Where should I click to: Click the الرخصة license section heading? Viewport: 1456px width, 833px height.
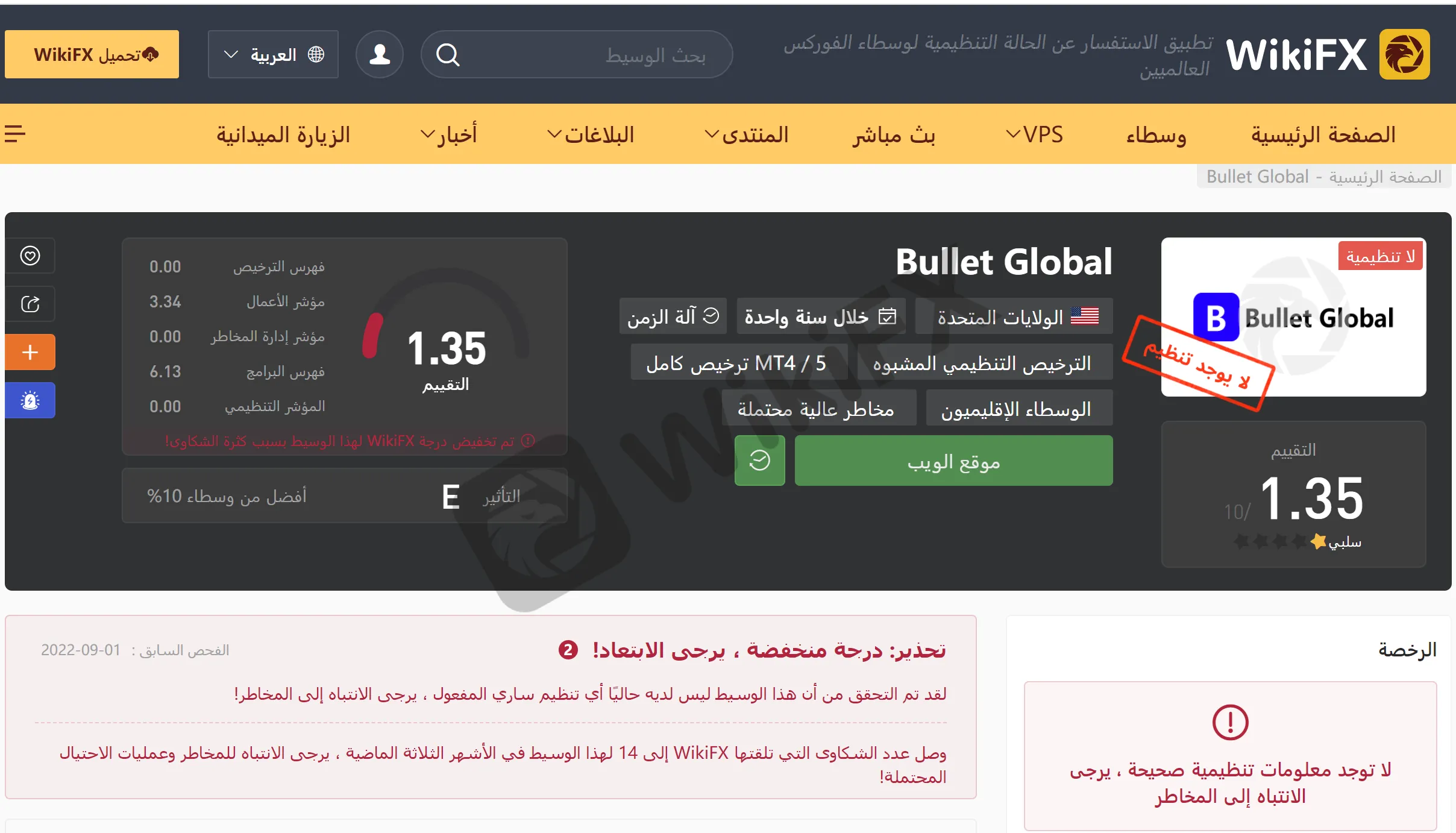click(x=1407, y=650)
